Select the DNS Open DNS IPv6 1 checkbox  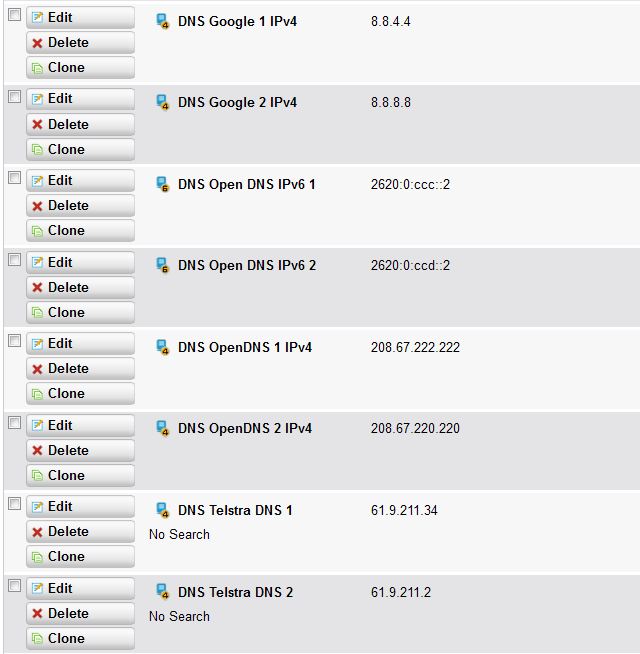pos(15,178)
